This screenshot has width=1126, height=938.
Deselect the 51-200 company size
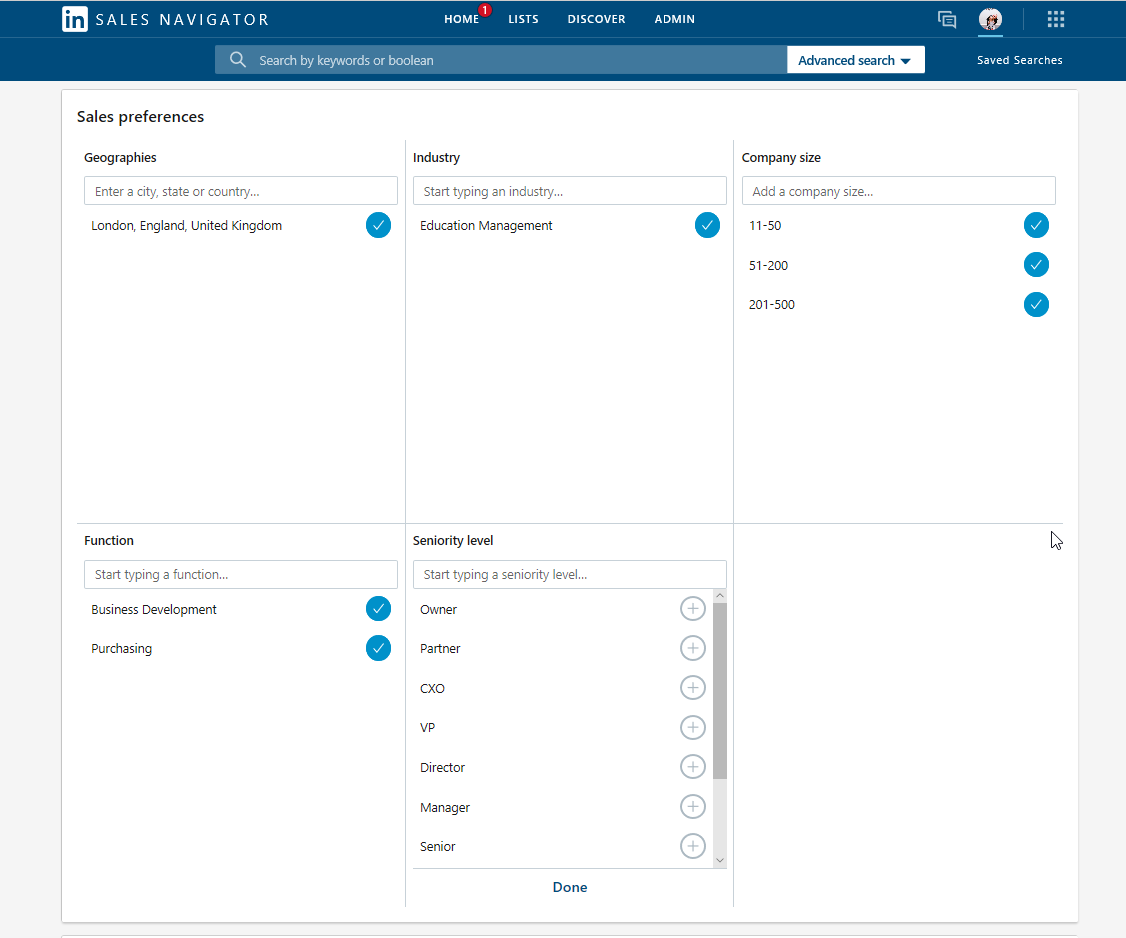pos(1036,265)
